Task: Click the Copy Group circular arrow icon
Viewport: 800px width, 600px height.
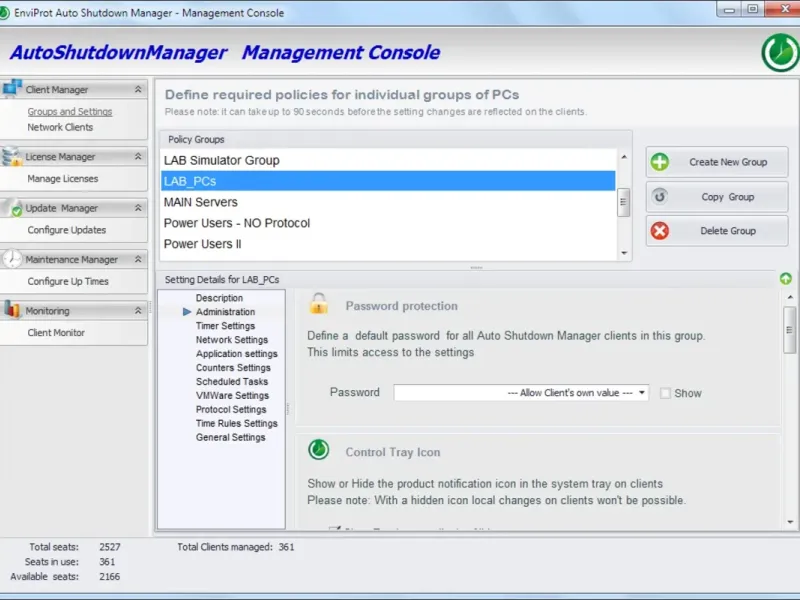Action: (x=660, y=196)
